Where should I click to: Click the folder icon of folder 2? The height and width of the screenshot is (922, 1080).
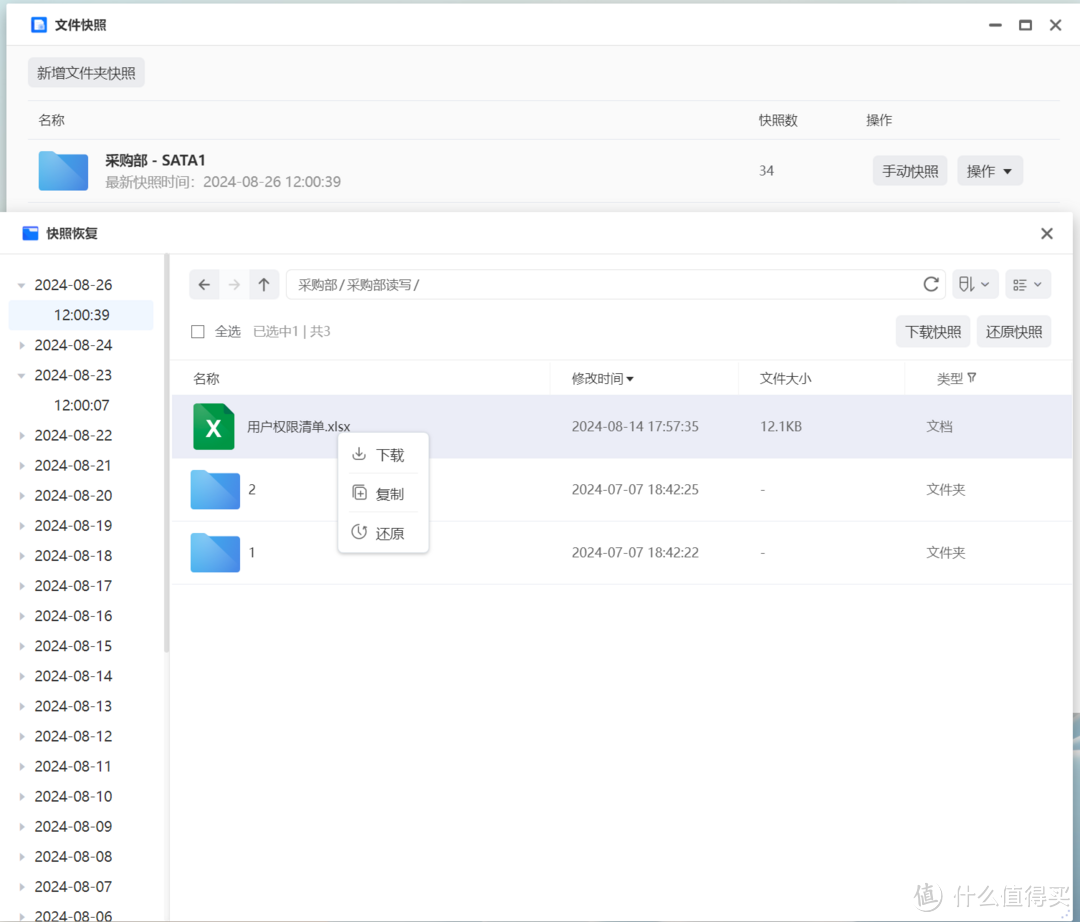pyautogui.click(x=214, y=490)
